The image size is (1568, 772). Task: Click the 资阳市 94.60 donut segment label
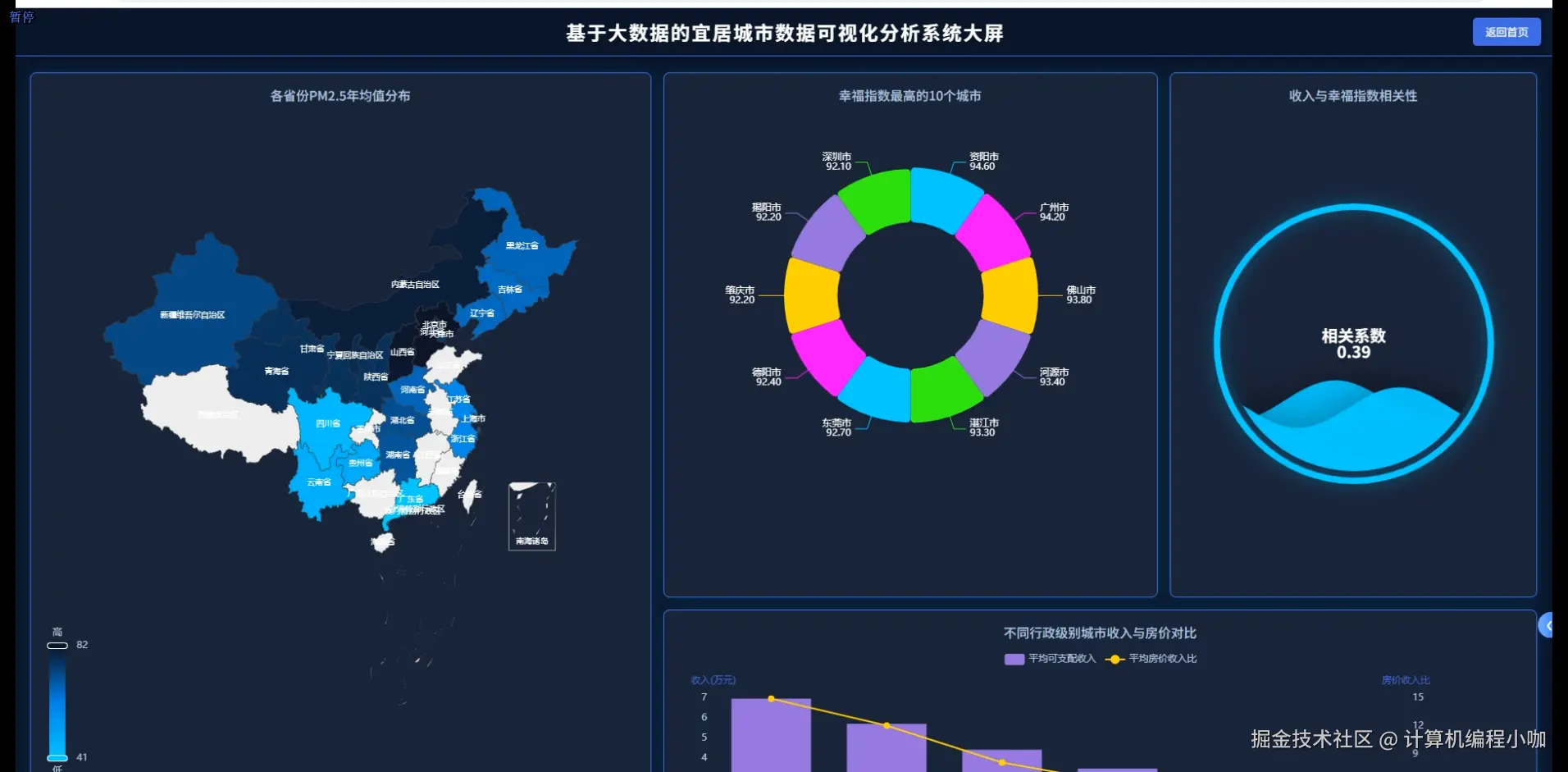983,162
